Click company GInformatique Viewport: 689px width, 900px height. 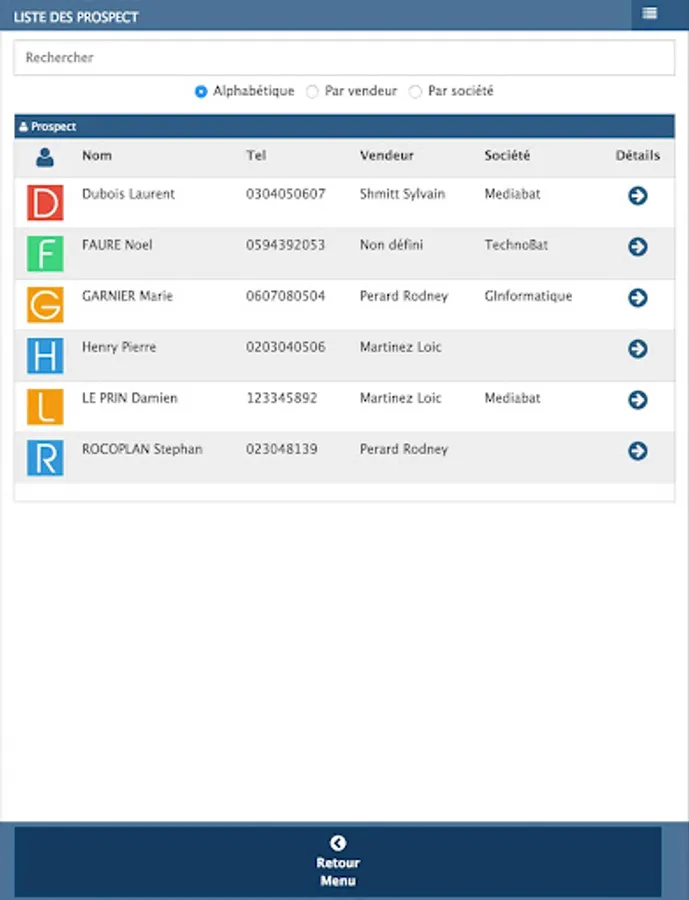[x=528, y=296]
